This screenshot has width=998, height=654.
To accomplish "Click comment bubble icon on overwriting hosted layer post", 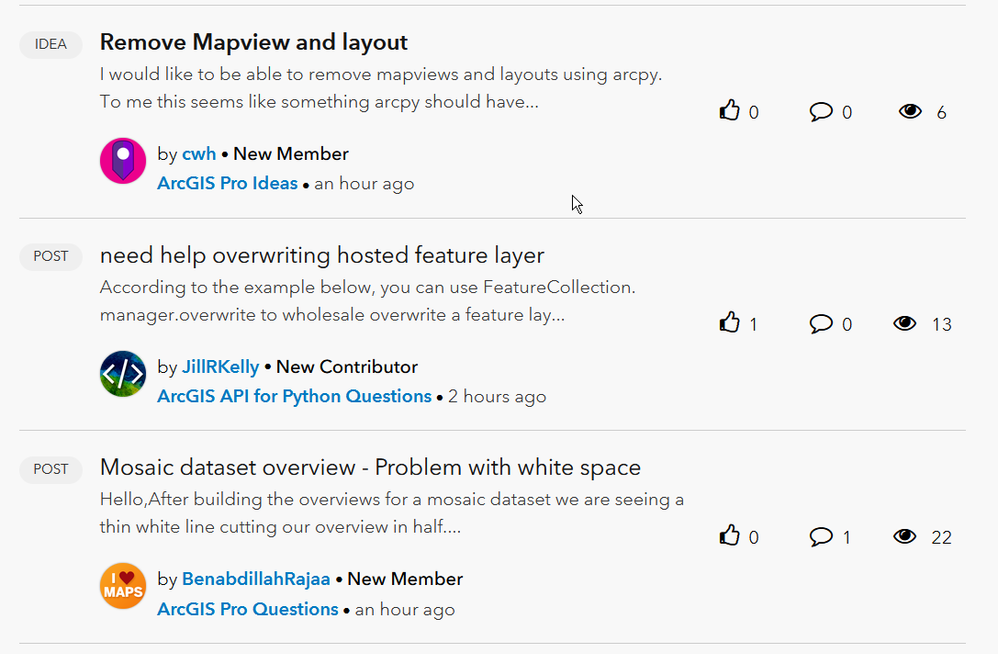I will click(821, 324).
